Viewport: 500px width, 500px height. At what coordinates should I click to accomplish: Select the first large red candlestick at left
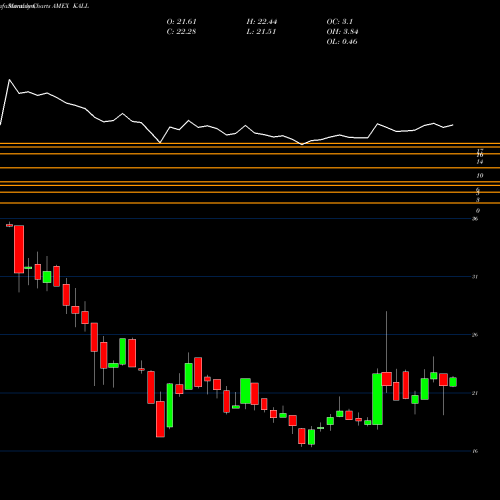click(x=19, y=249)
